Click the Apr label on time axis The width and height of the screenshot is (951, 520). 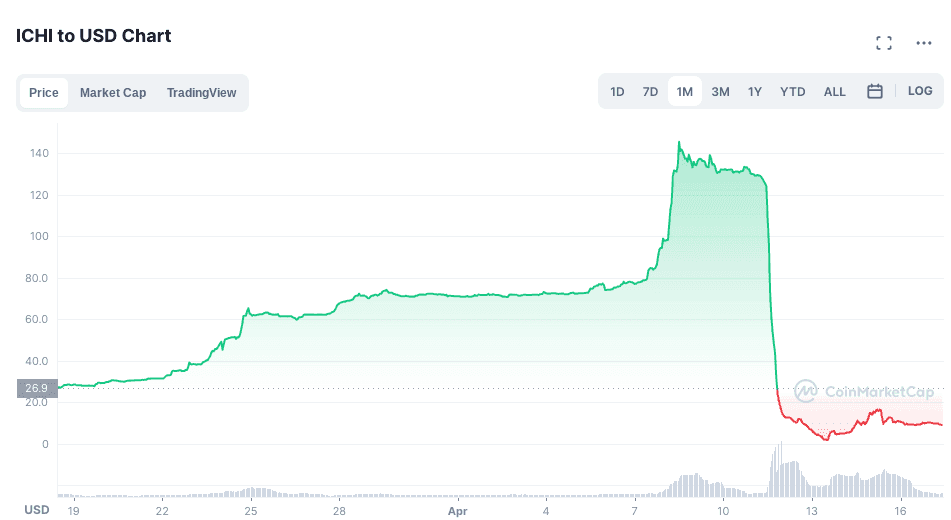click(458, 511)
